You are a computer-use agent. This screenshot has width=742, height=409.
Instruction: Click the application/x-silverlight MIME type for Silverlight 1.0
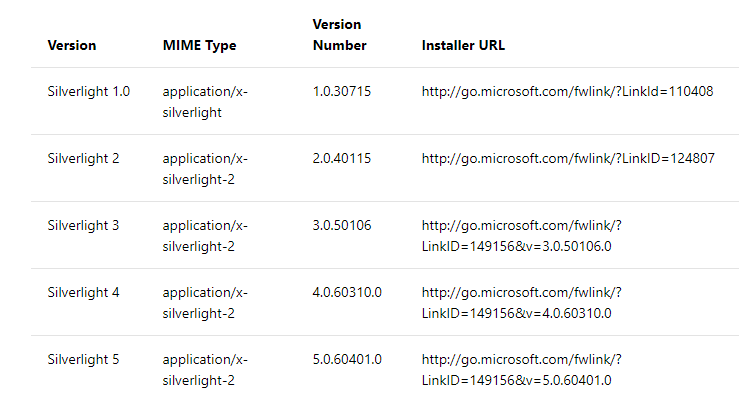[x=205, y=102]
